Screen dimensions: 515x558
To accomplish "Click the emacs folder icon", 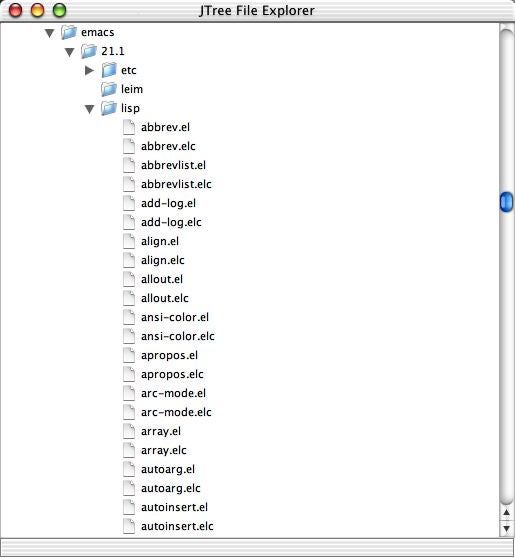I will point(69,32).
